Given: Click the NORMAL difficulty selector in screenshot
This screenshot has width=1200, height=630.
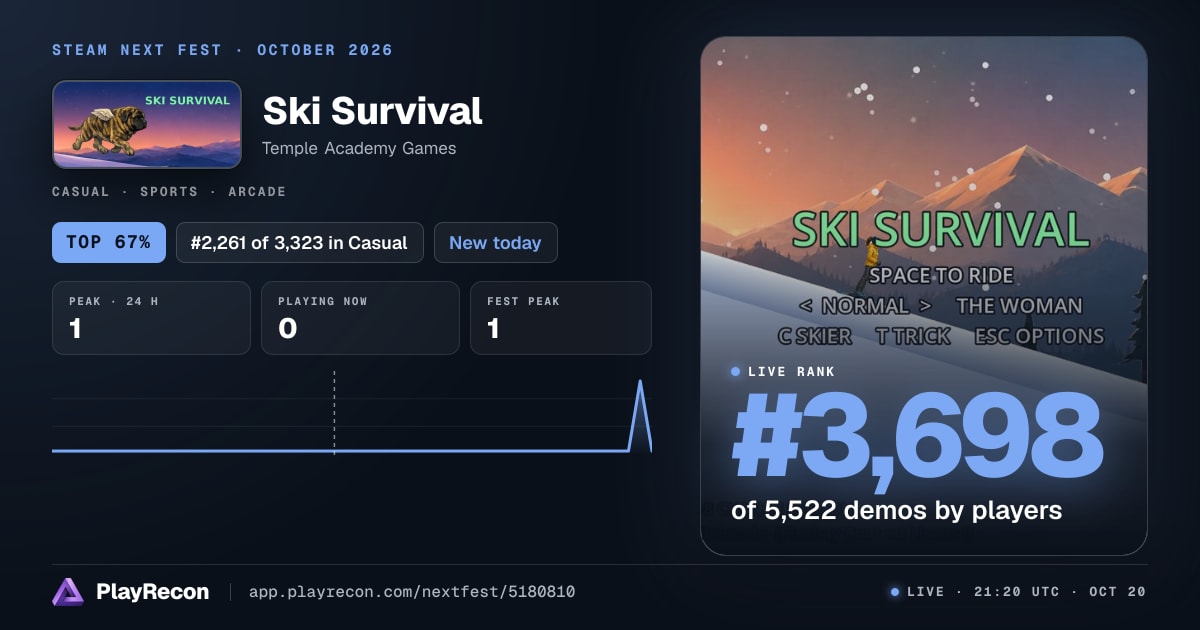Looking at the screenshot, I should tap(865, 306).
